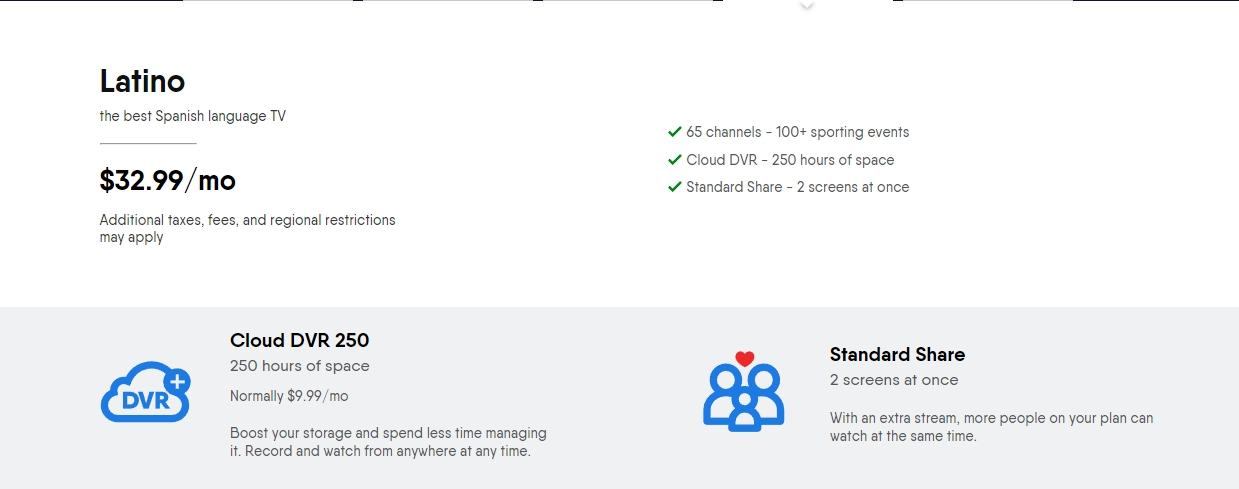Click the Cloud DVR plus icon
1239x489 pixels.
click(146, 391)
